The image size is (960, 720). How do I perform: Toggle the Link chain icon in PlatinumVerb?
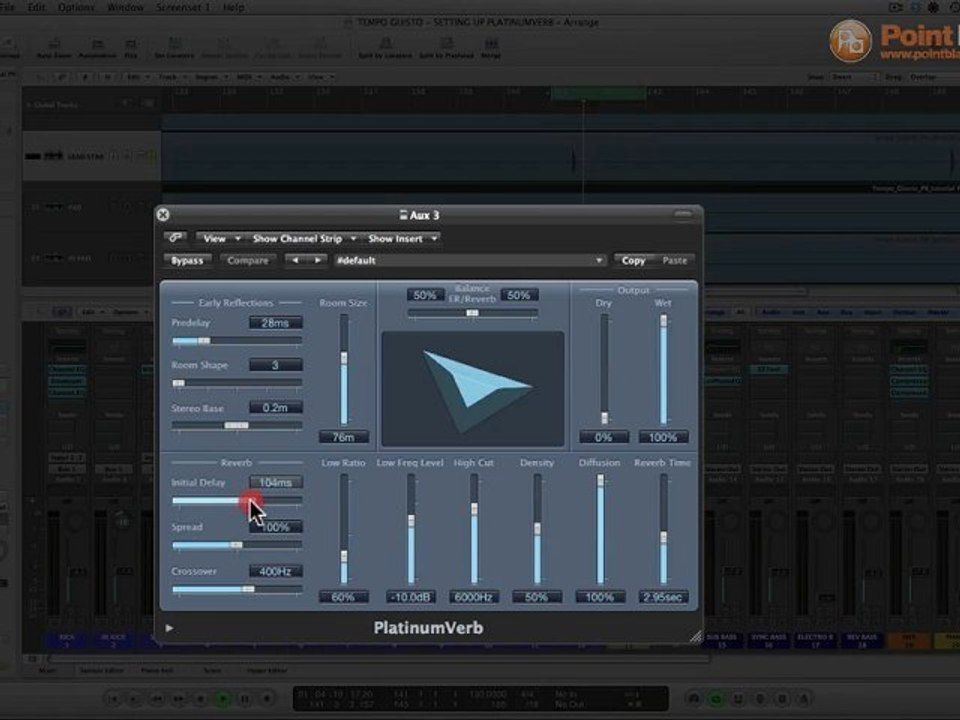(176, 238)
